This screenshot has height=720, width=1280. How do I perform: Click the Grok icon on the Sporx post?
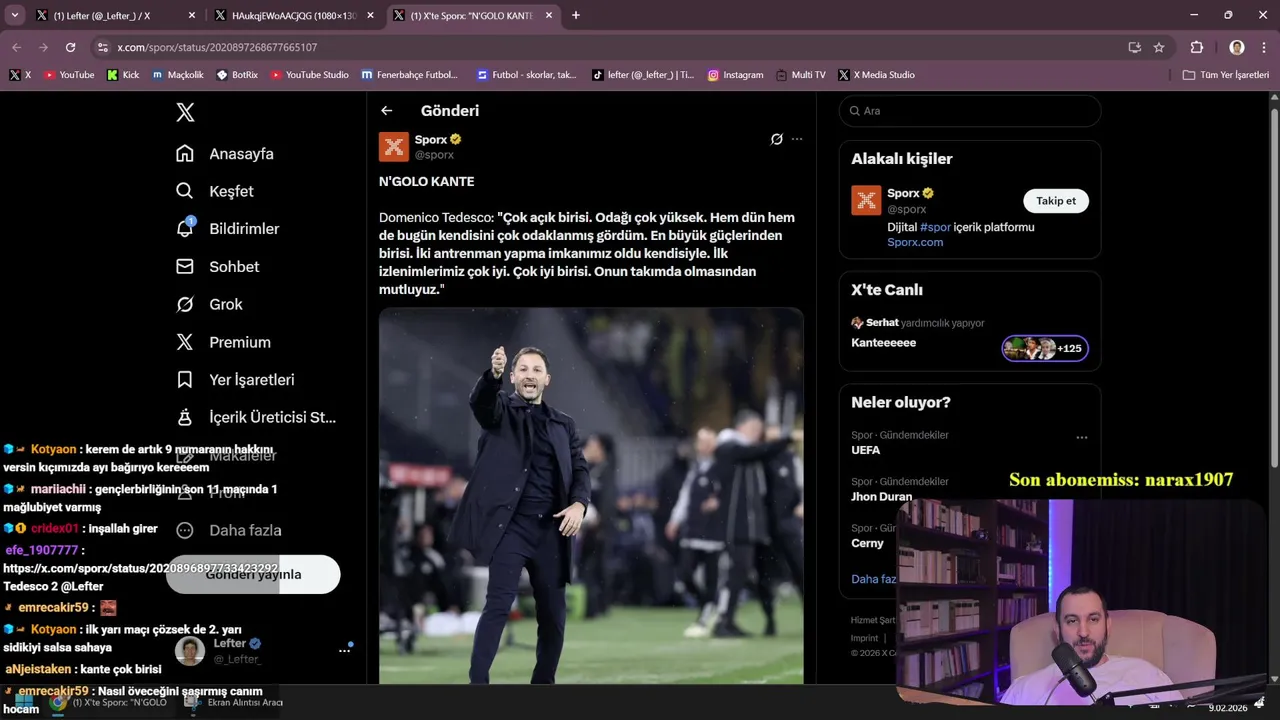[x=776, y=139]
